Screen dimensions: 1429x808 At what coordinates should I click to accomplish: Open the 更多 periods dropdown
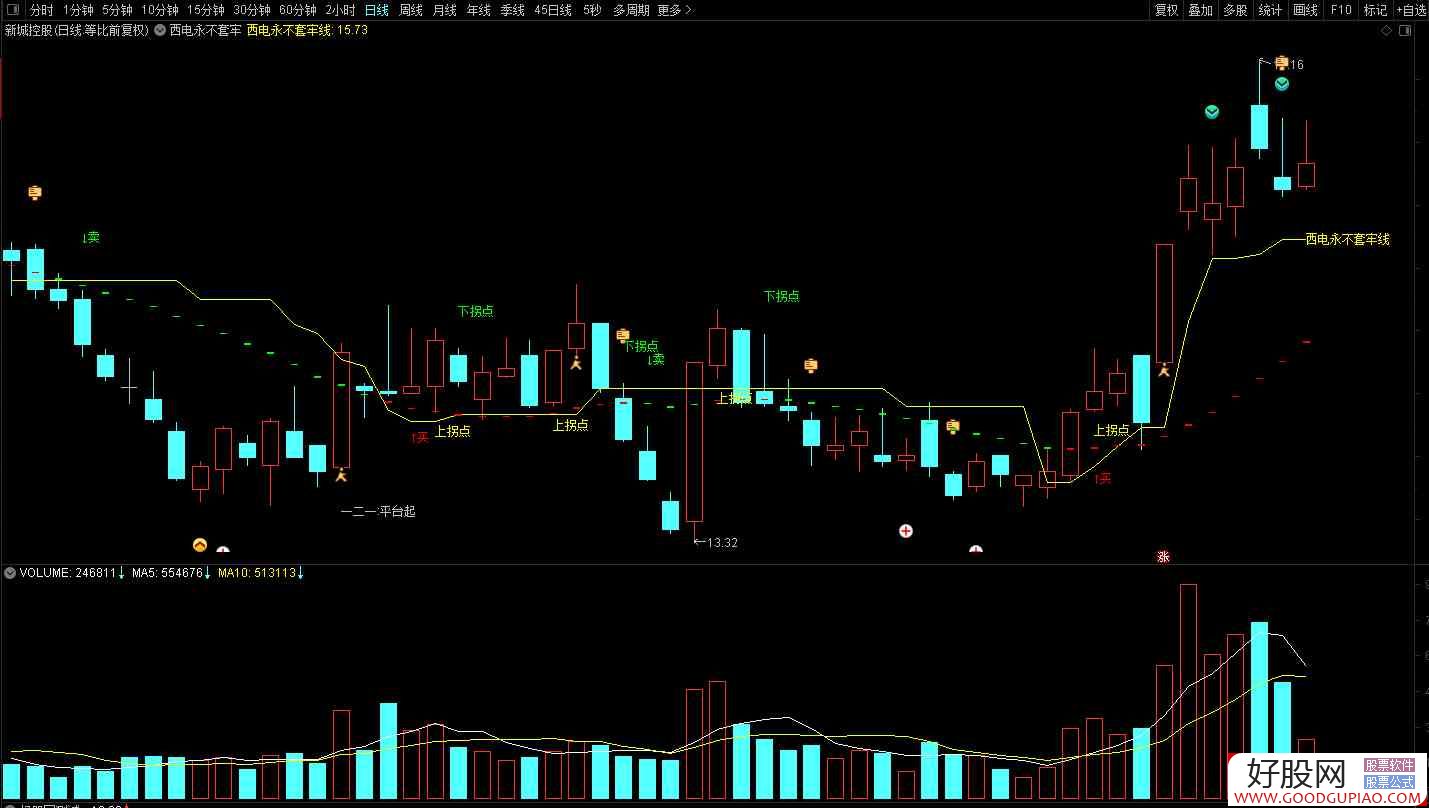pos(675,10)
